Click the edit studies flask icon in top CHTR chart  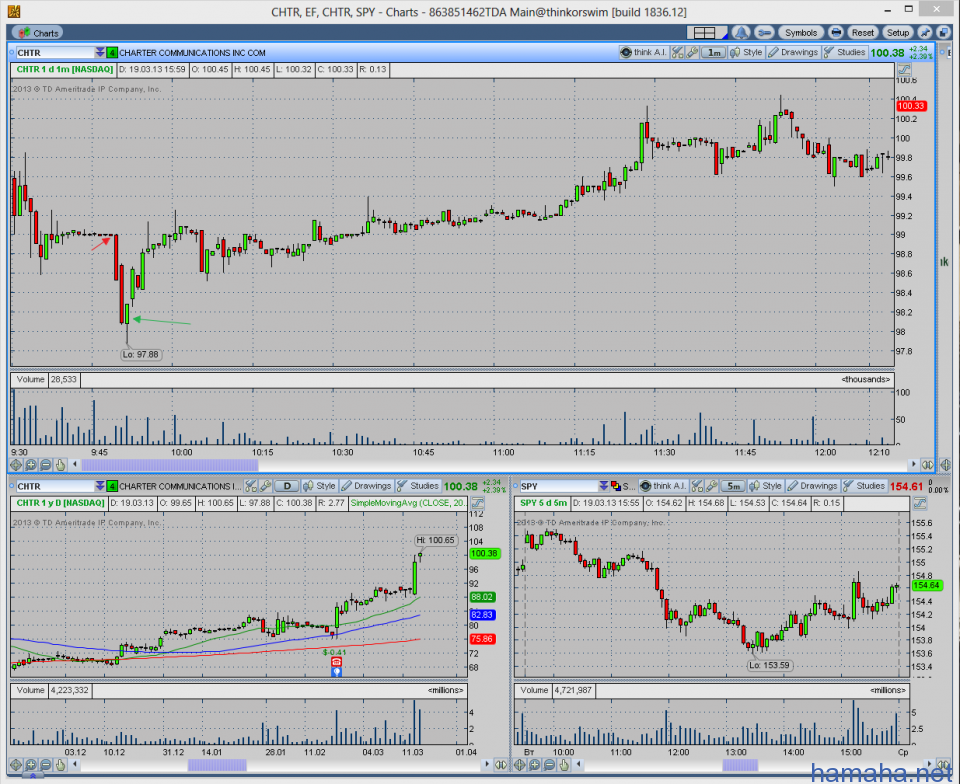point(677,53)
